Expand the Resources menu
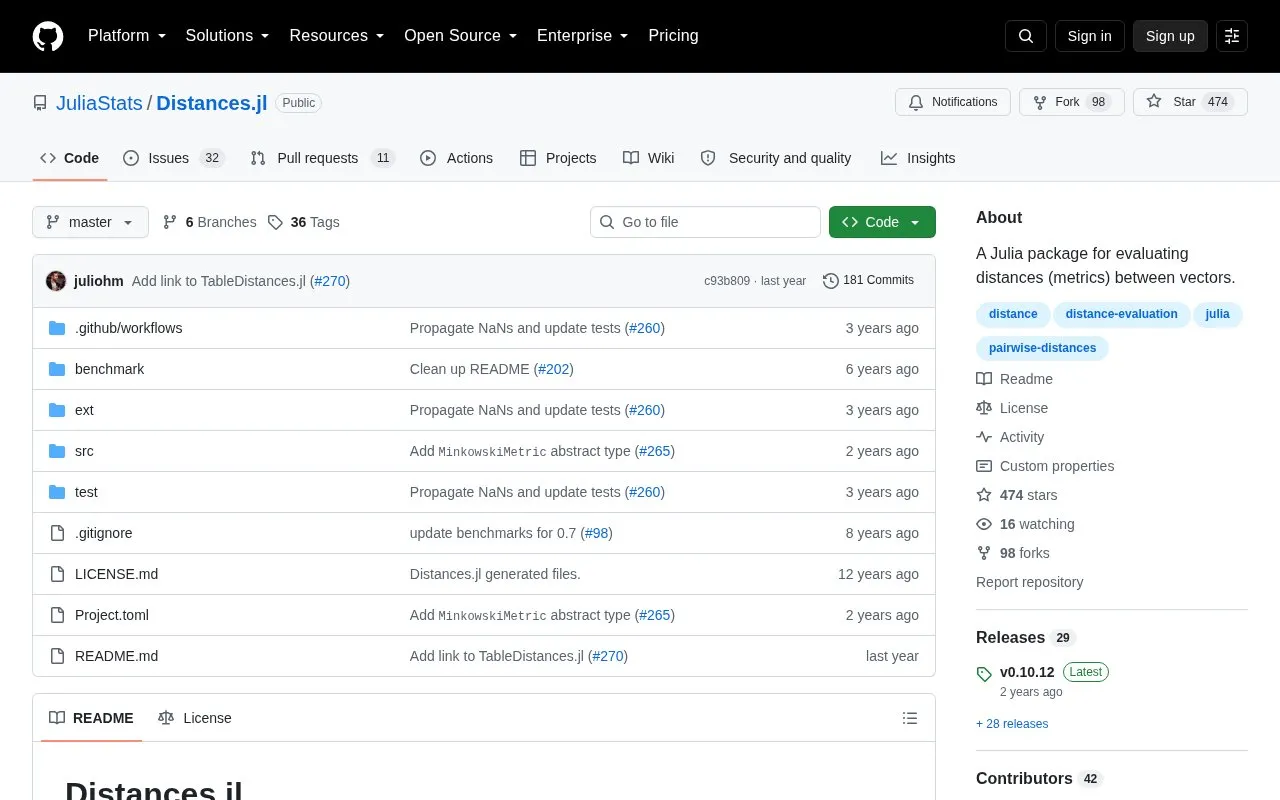Screen dimensions: 1280x800 coord(337,36)
